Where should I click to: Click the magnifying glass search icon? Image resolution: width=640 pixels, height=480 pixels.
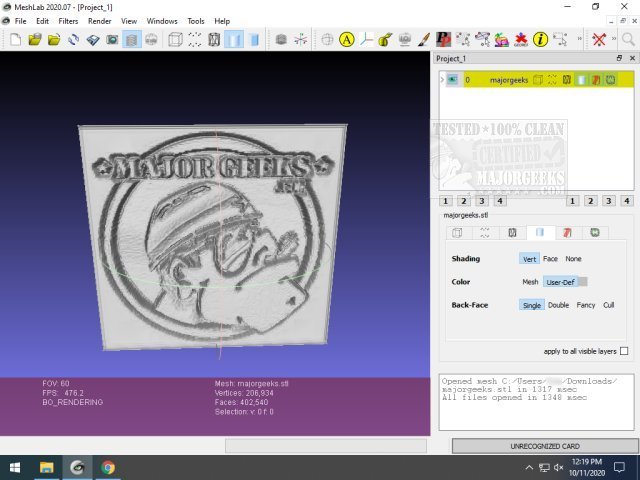629,40
